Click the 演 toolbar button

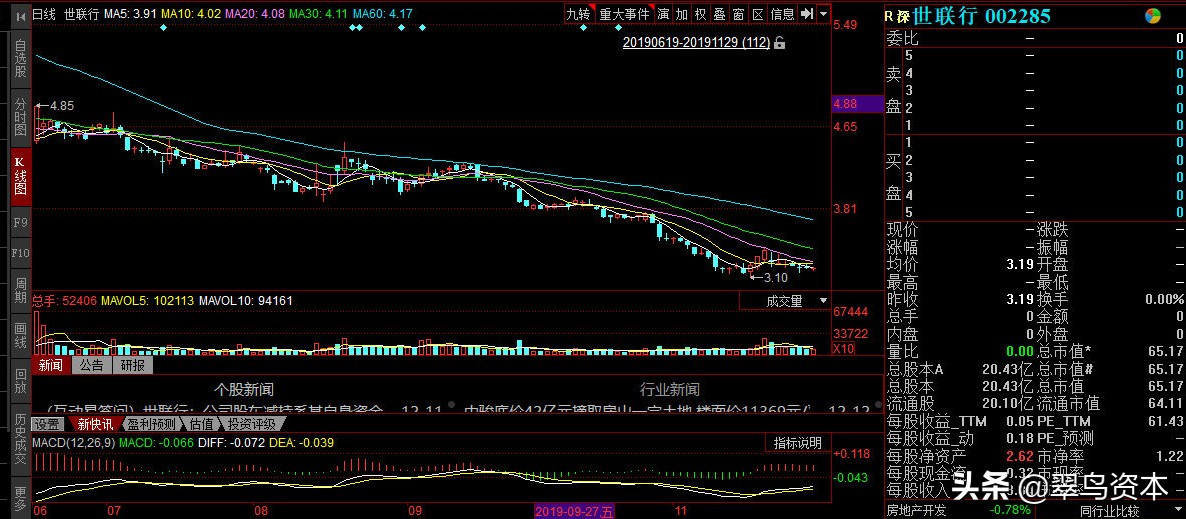663,14
